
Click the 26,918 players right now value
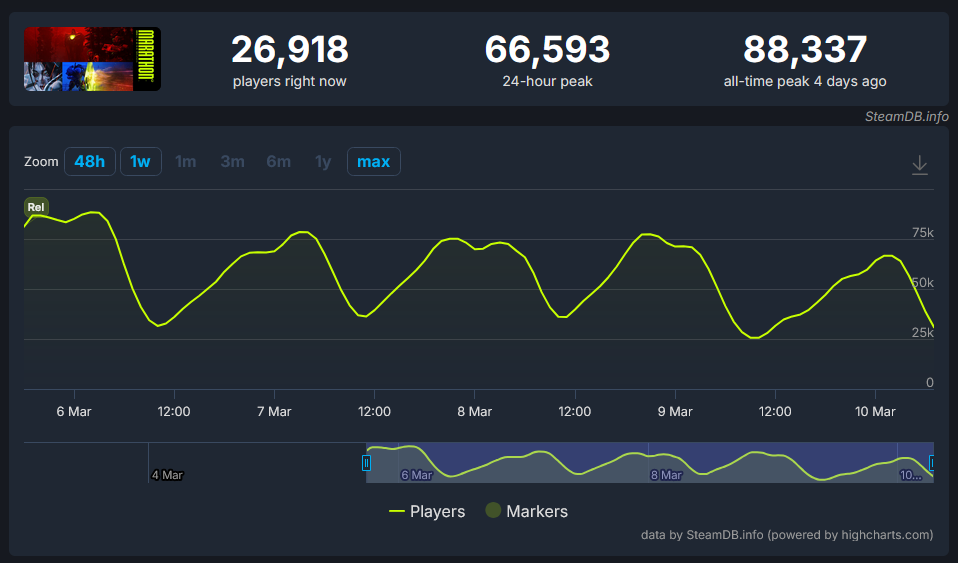click(x=290, y=50)
